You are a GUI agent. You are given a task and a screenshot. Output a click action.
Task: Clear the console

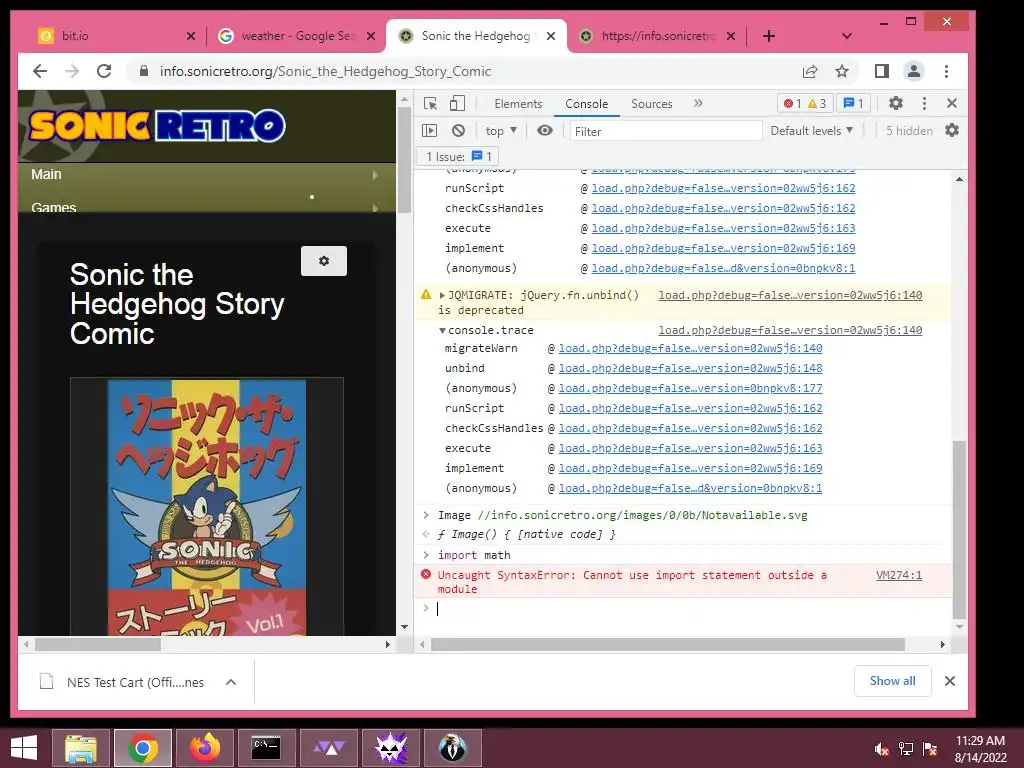[x=458, y=131]
